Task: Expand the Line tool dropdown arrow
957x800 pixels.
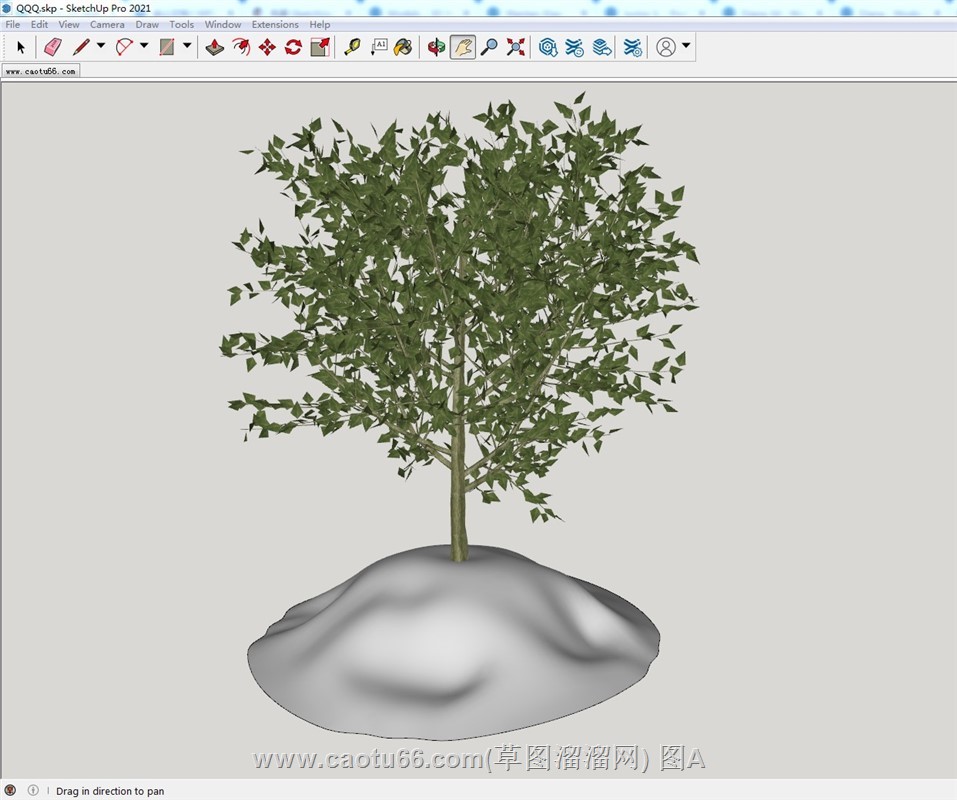Action: pos(101,45)
